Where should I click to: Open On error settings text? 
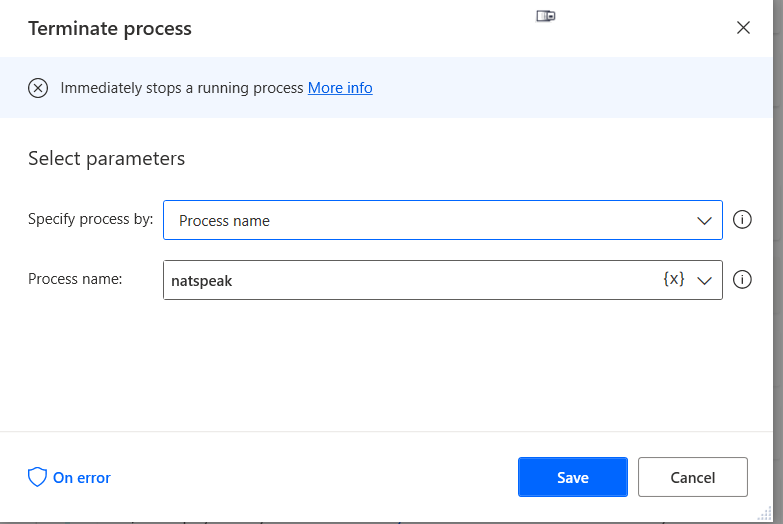click(x=82, y=478)
